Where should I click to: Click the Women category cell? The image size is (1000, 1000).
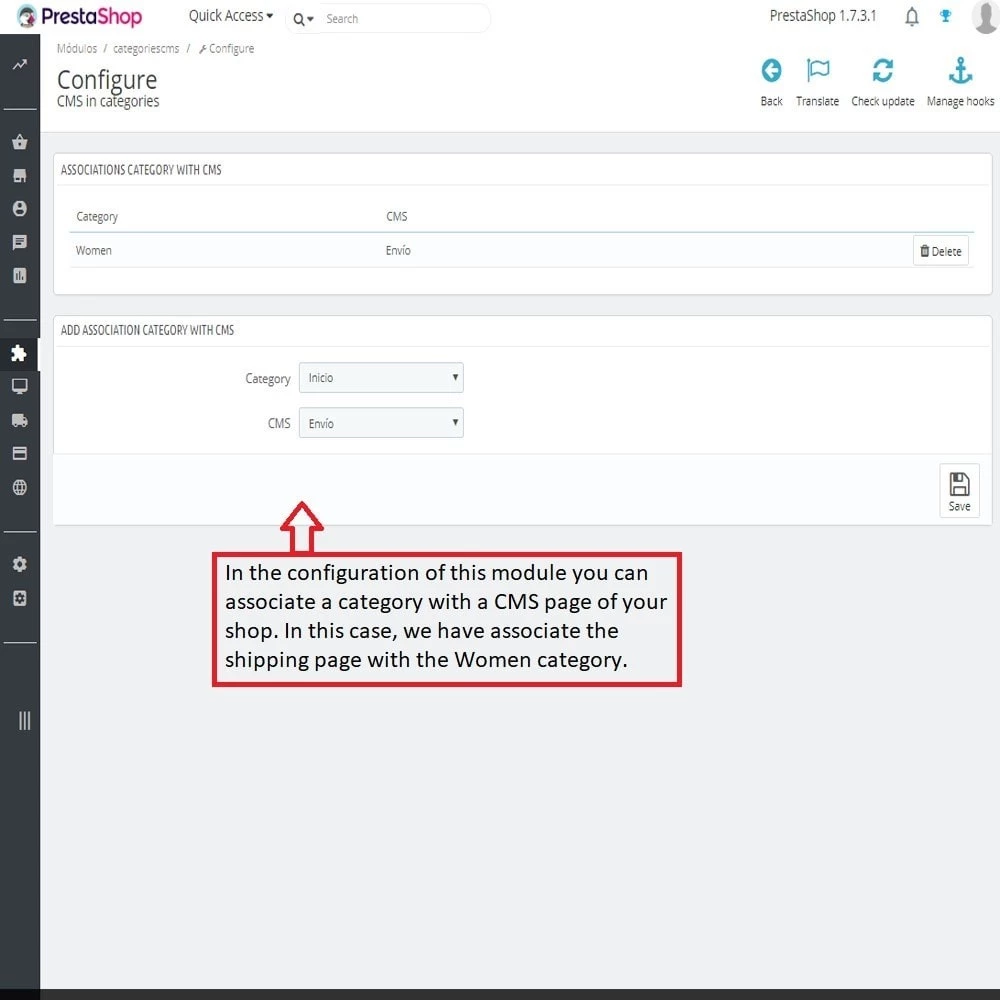coord(94,251)
